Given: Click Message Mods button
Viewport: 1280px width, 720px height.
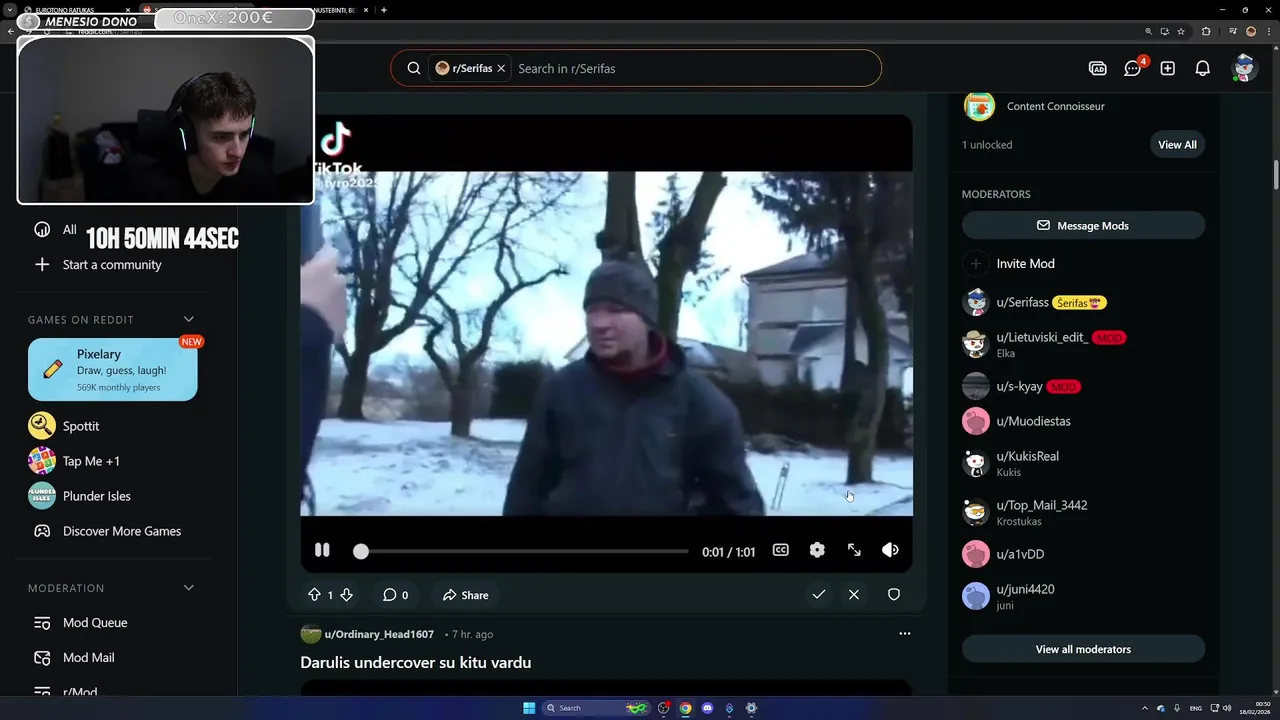Looking at the screenshot, I should pyautogui.click(x=1083, y=226).
